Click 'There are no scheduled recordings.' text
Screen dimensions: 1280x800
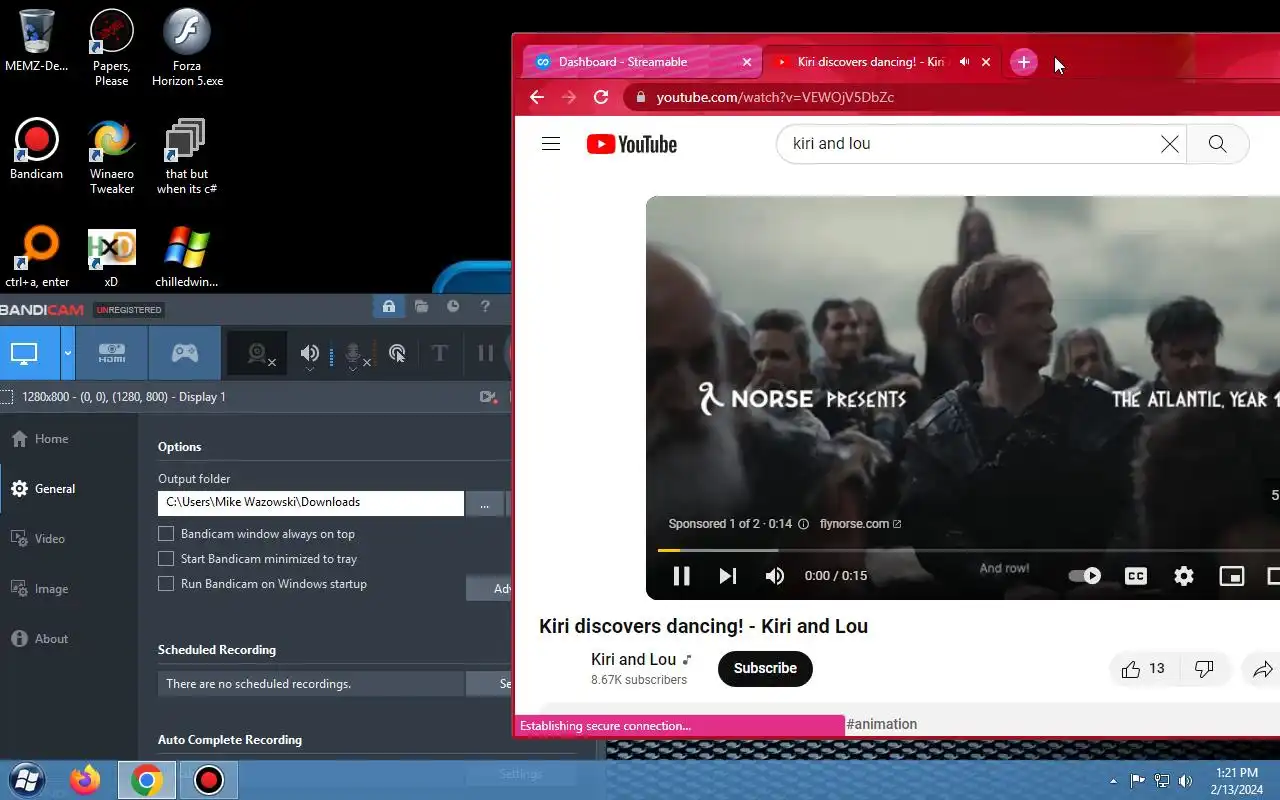(258, 684)
